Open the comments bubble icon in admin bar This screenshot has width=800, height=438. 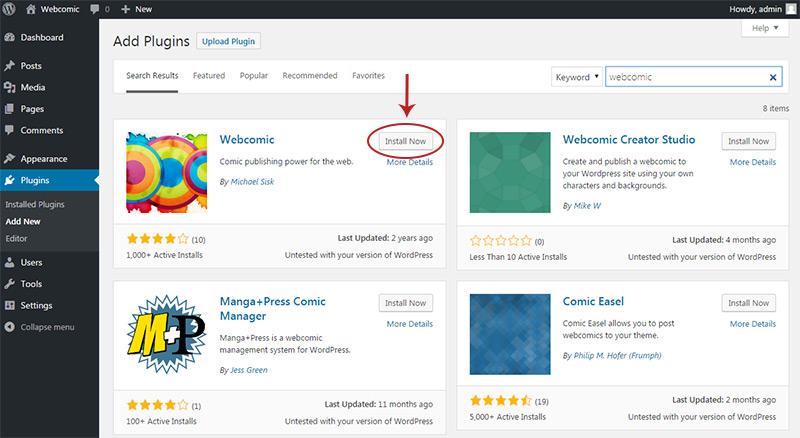pyautogui.click(x=94, y=9)
